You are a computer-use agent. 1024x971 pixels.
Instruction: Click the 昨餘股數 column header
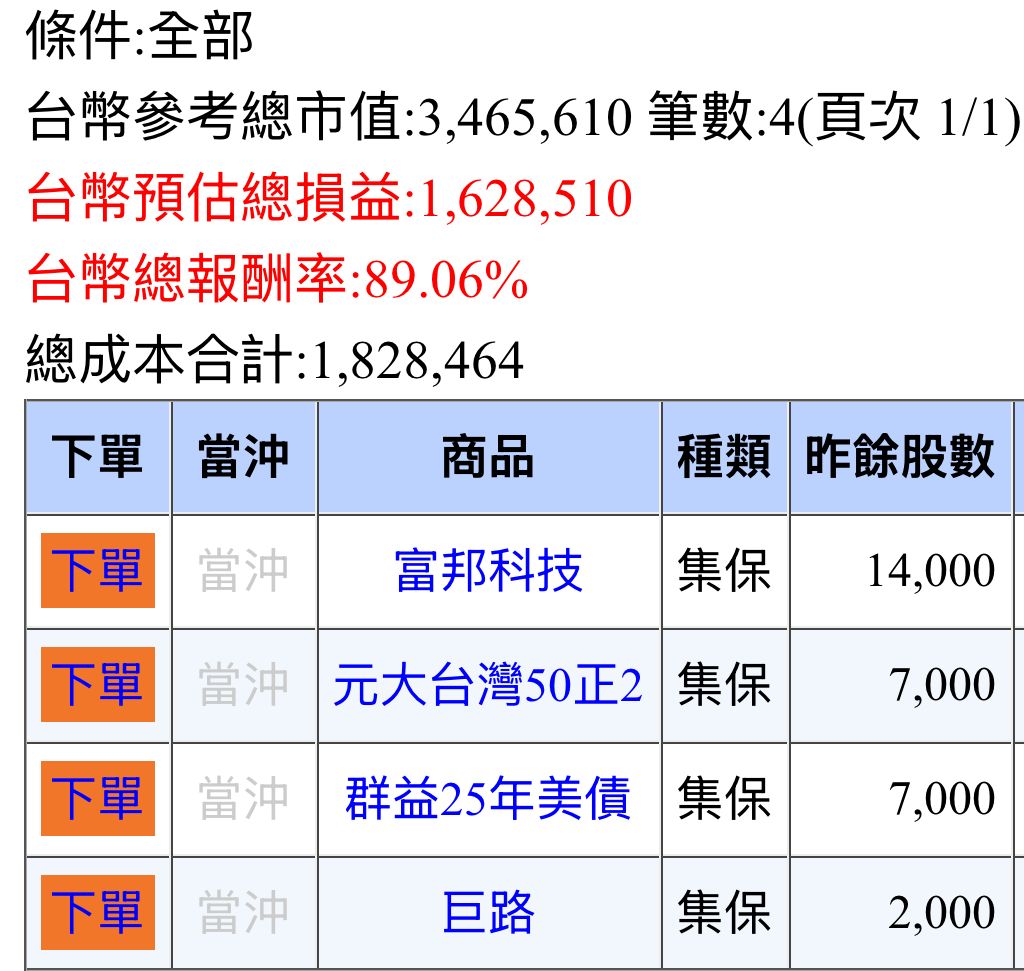899,457
